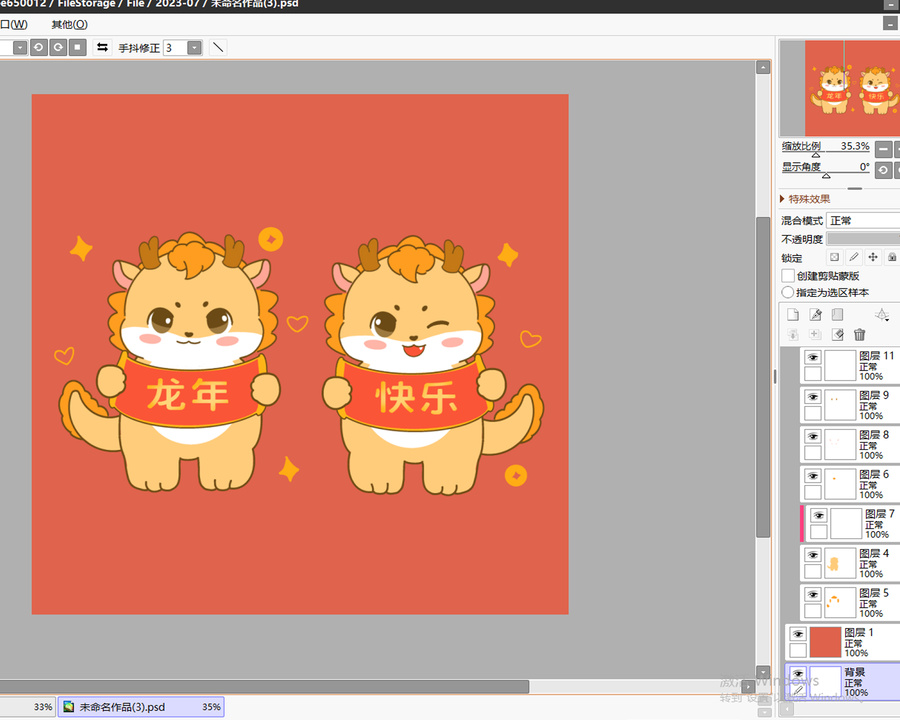Create a new normal layer

[793, 314]
